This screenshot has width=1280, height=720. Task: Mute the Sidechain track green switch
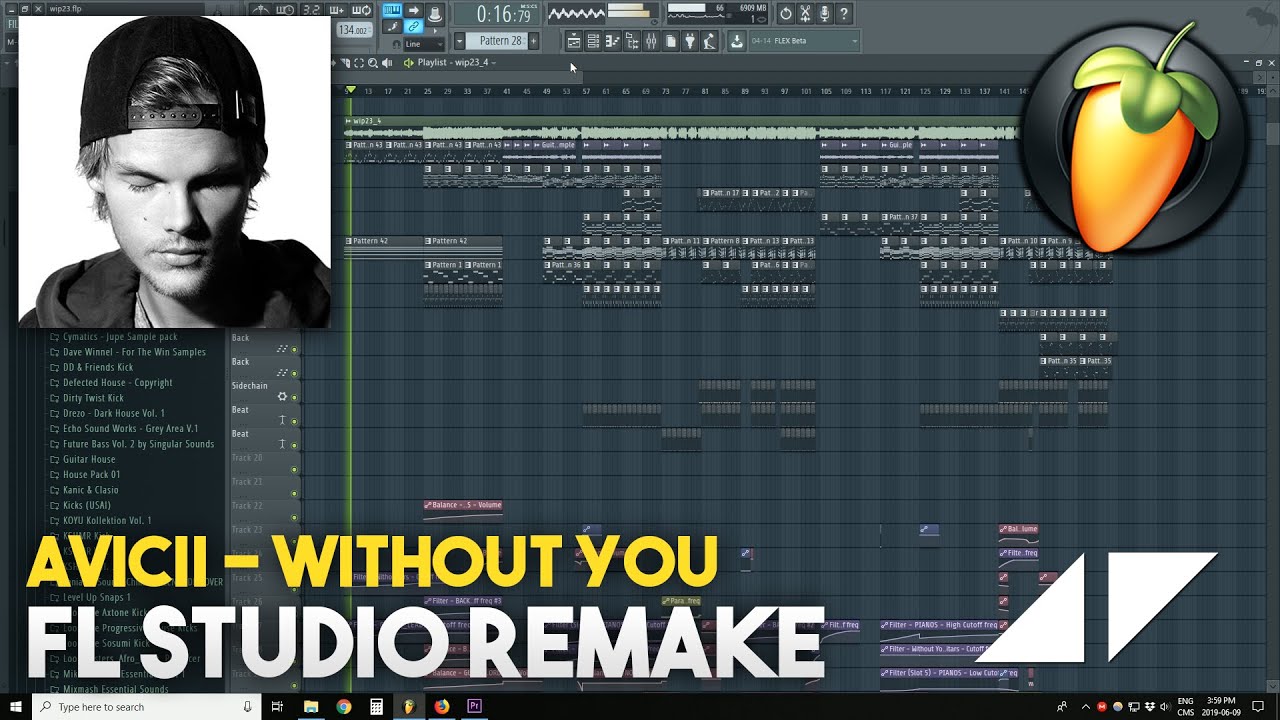pyautogui.click(x=294, y=397)
